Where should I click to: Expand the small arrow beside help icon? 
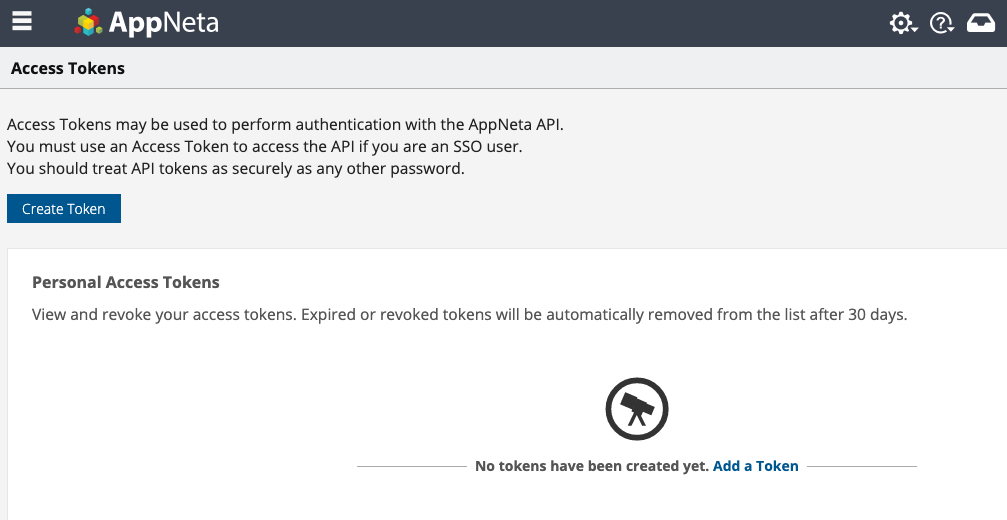tap(953, 30)
